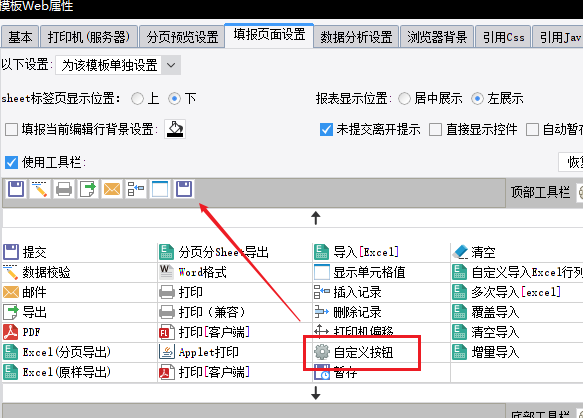Switch to the 基本 tab
The width and height of the screenshot is (583, 418).
[x=20, y=37]
